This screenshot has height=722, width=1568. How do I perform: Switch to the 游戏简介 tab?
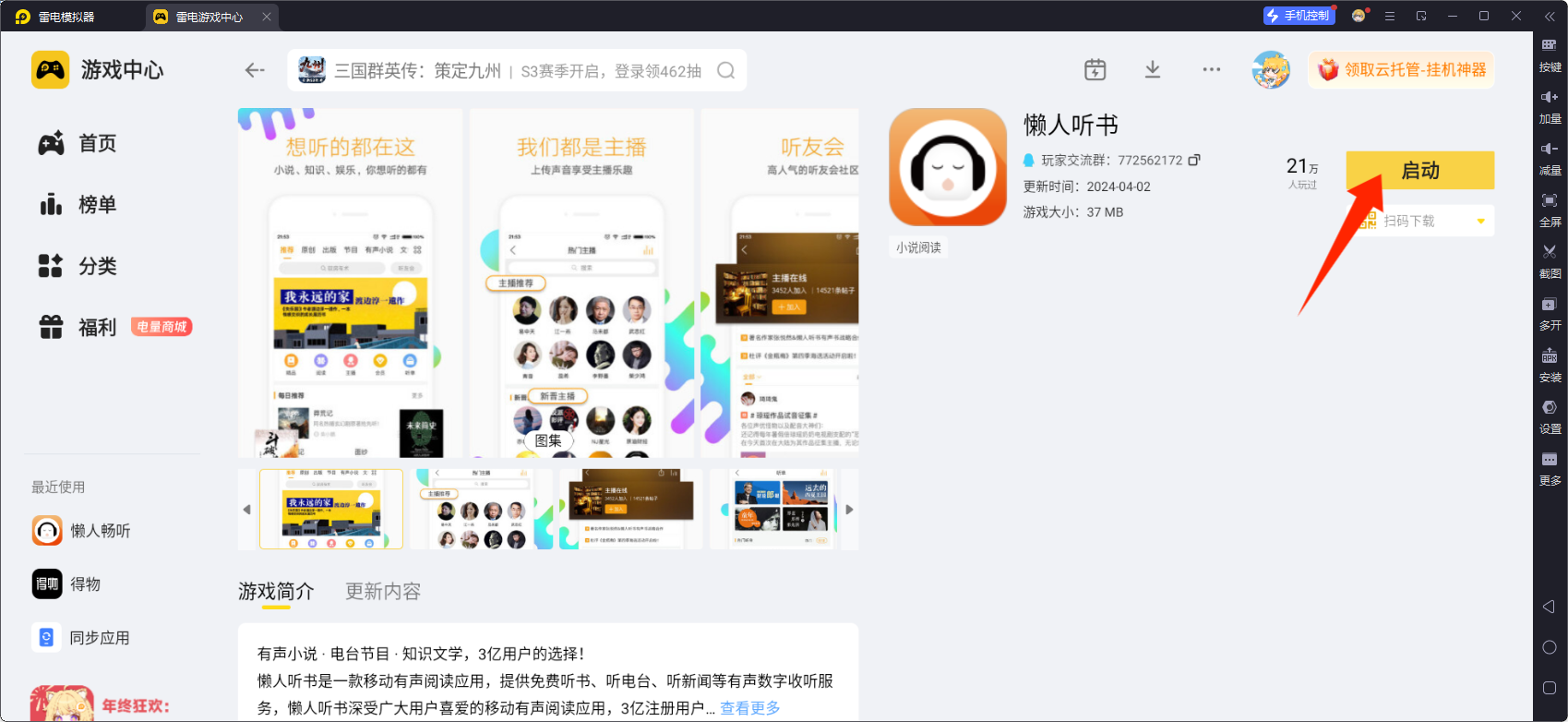276,591
